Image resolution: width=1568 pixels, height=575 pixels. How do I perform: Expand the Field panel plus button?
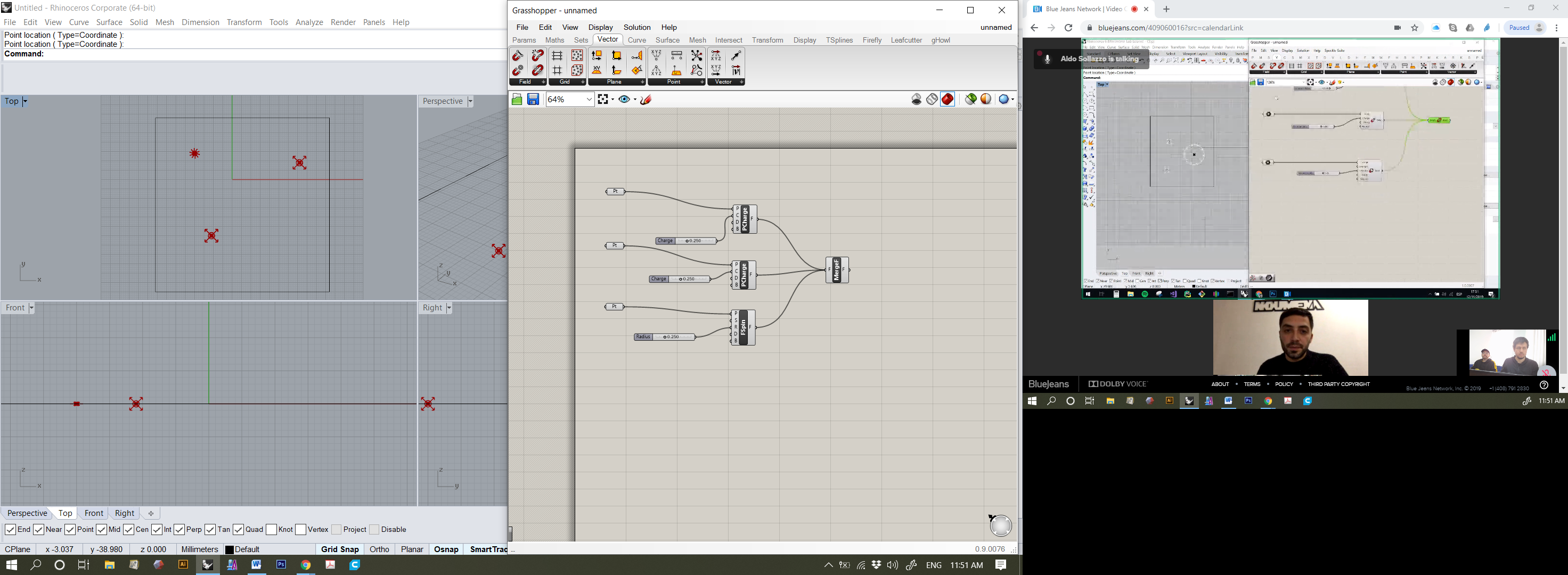[543, 82]
